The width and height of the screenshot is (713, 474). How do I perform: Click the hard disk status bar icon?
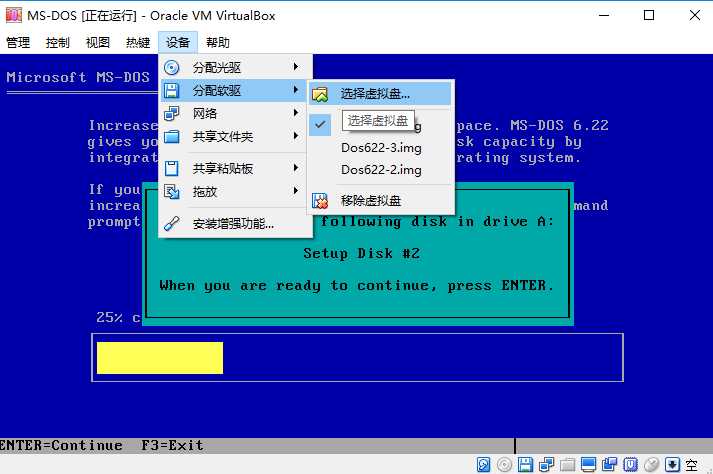click(484, 464)
